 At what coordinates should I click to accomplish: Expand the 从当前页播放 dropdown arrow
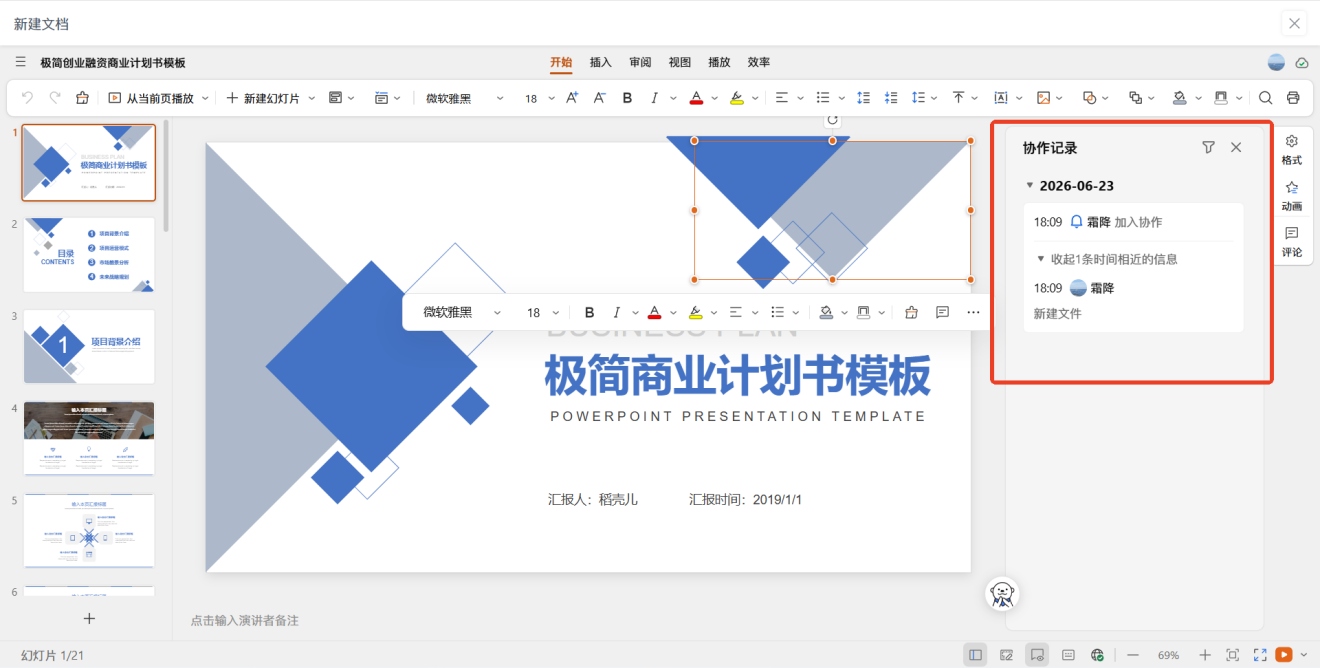[x=206, y=98]
